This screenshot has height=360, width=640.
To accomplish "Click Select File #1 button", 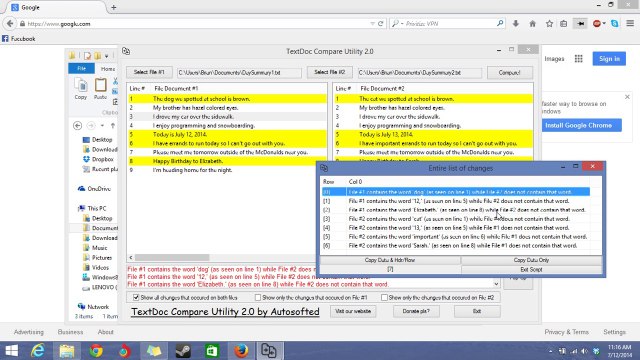I will 149,72.
